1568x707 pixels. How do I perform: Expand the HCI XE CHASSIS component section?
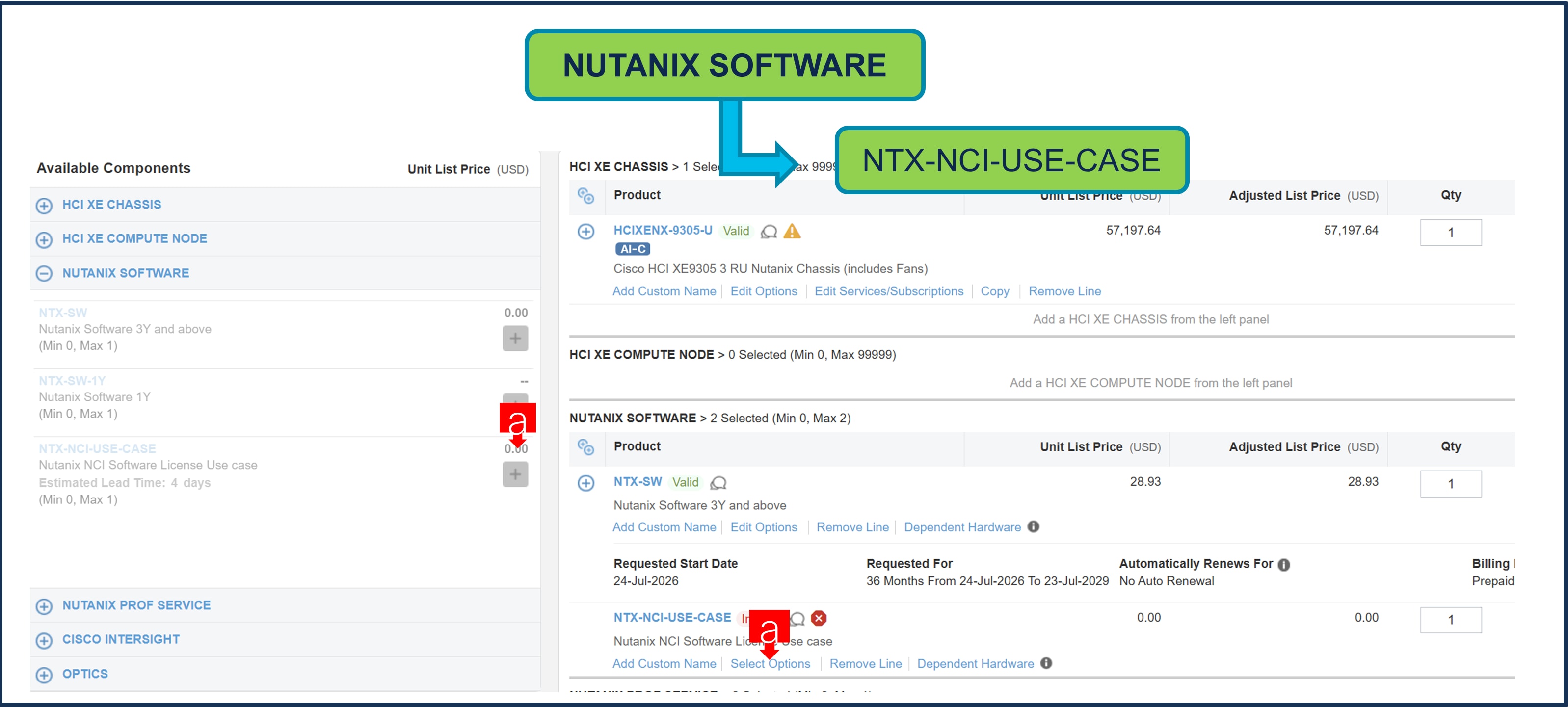tap(44, 206)
